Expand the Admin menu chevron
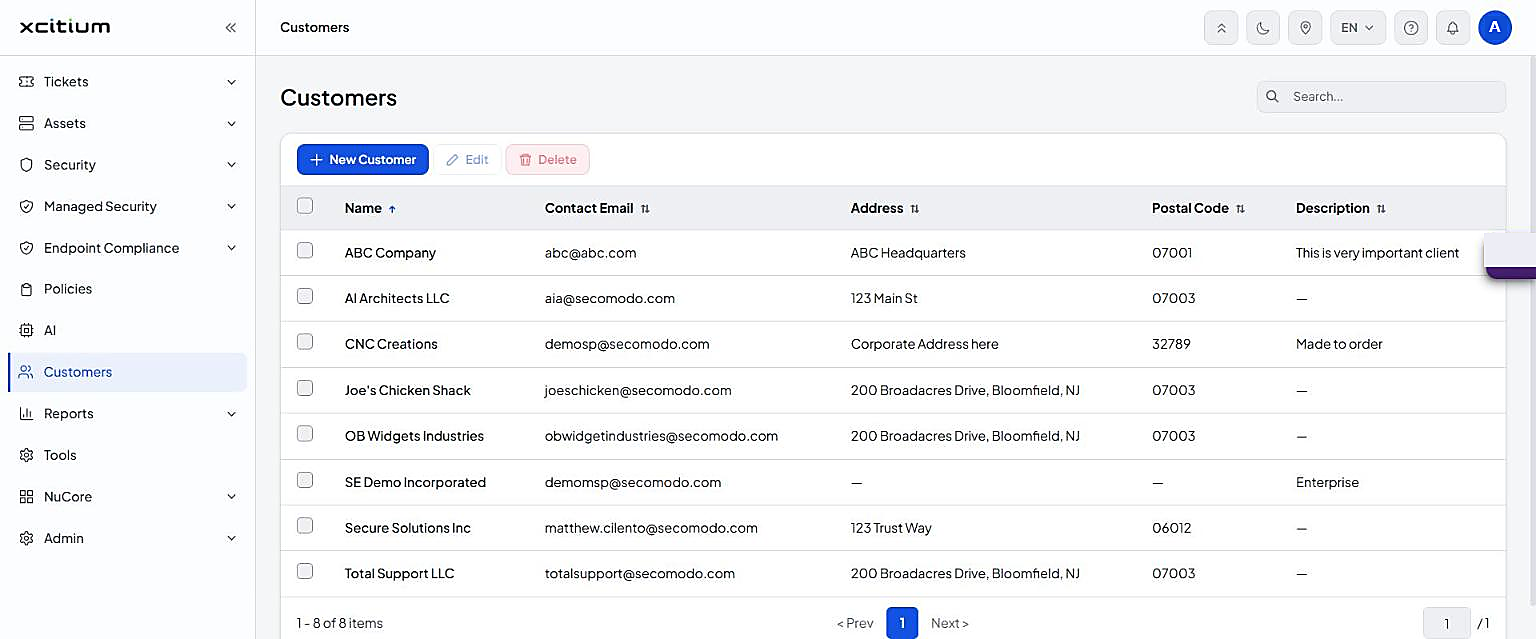 coord(231,538)
